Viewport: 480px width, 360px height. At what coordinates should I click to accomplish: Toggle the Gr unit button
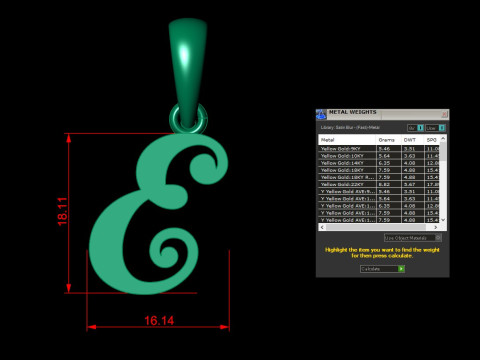point(415,128)
